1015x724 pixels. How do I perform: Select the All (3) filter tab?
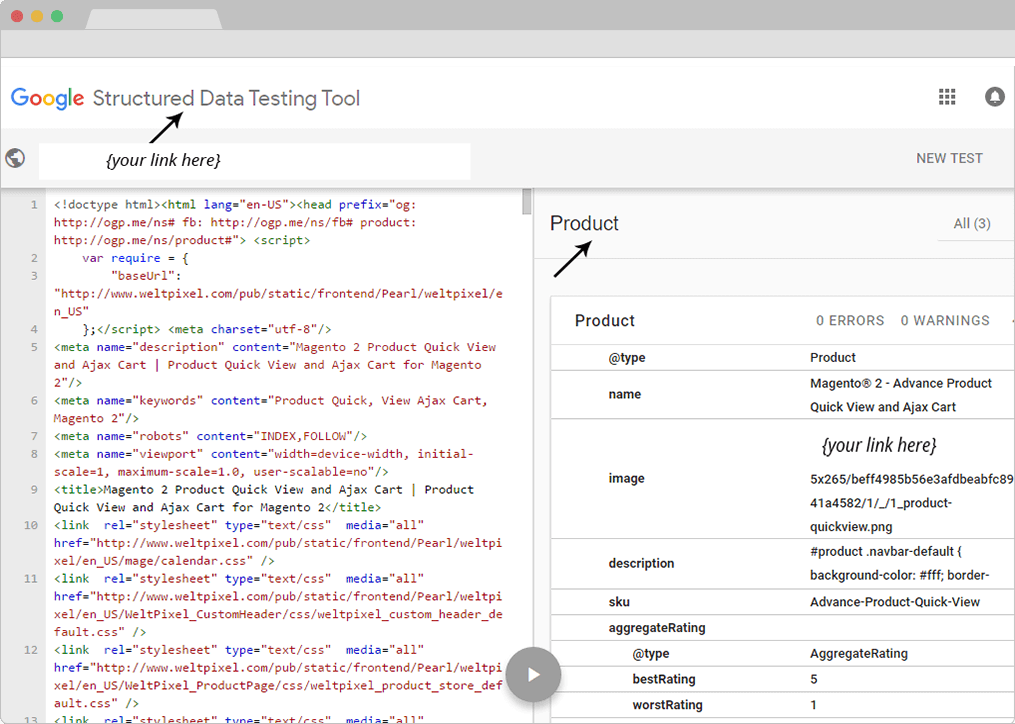coord(972,223)
